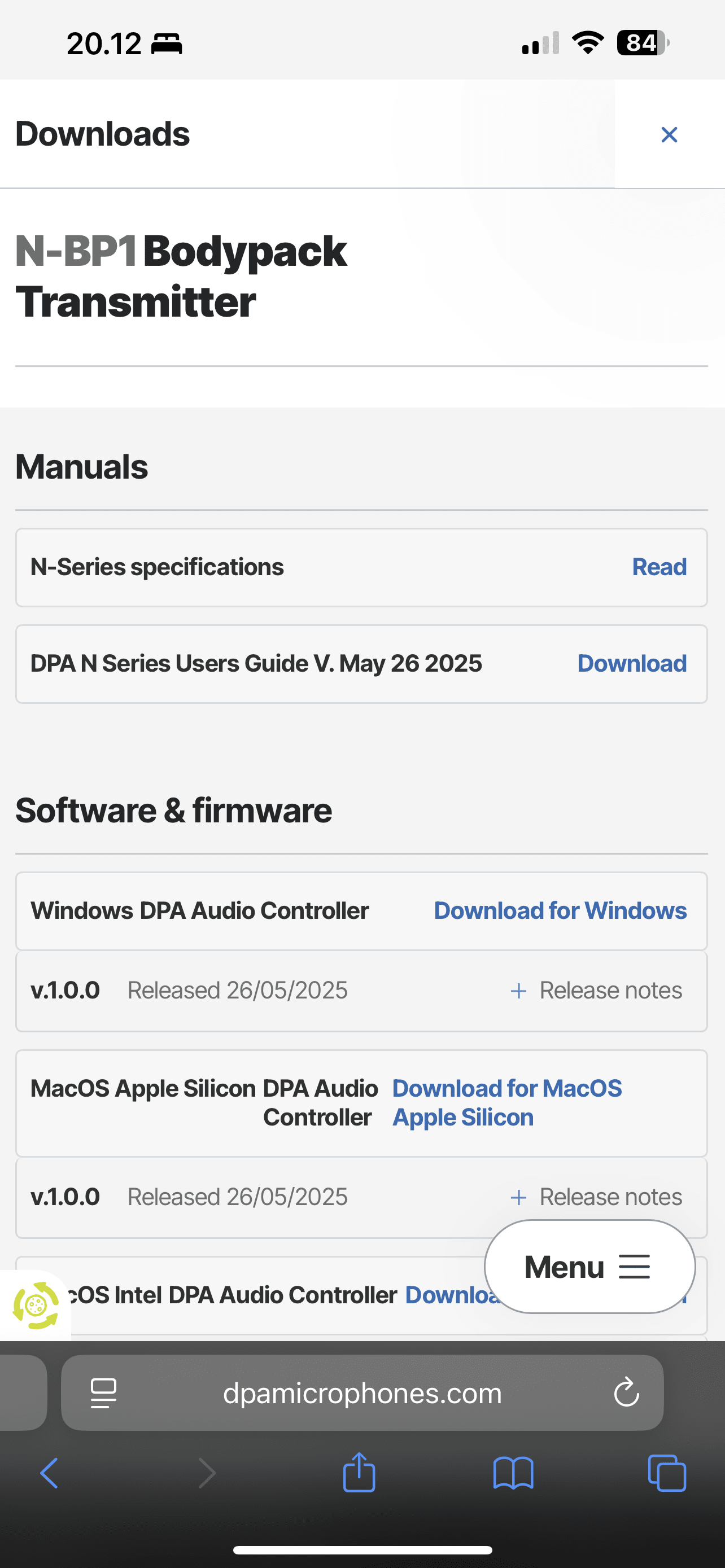Expand MacOS Apple Silicon Release notes
Viewport: 725px width, 1568px height.
(597, 1197)
